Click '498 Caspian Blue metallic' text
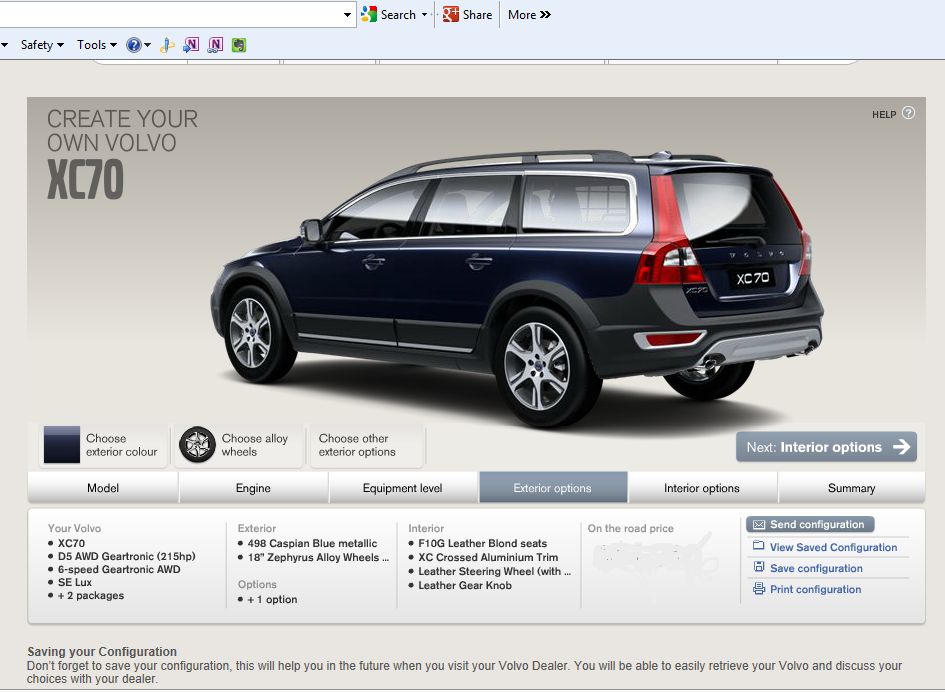This screenshot has width=945, height=692. (312, 543)
